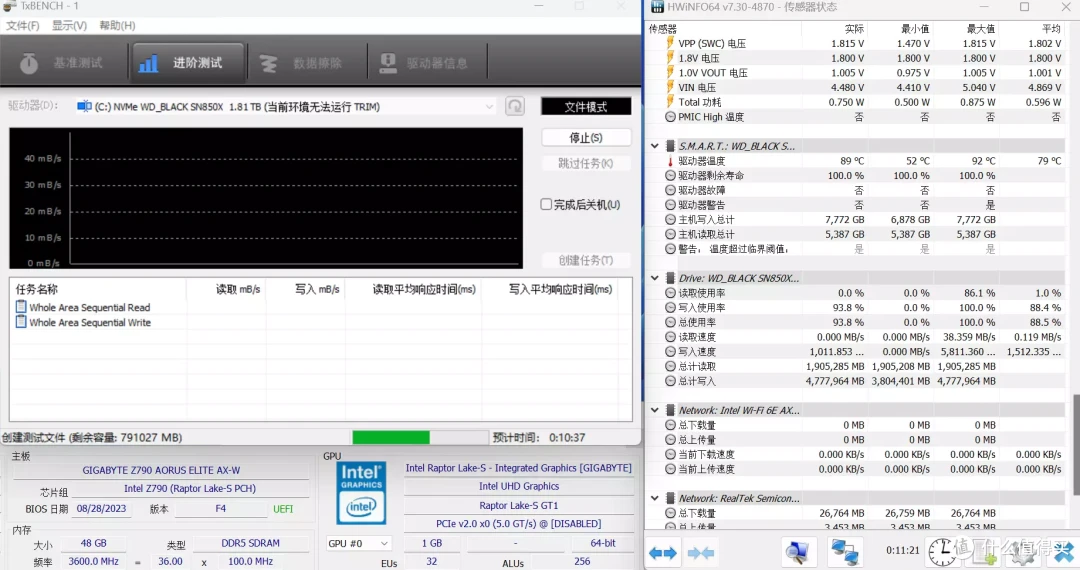Screen dimensions: 1080x570
Task: Click the round icon beside 当前下载速度
Action: tap(670, 454)
